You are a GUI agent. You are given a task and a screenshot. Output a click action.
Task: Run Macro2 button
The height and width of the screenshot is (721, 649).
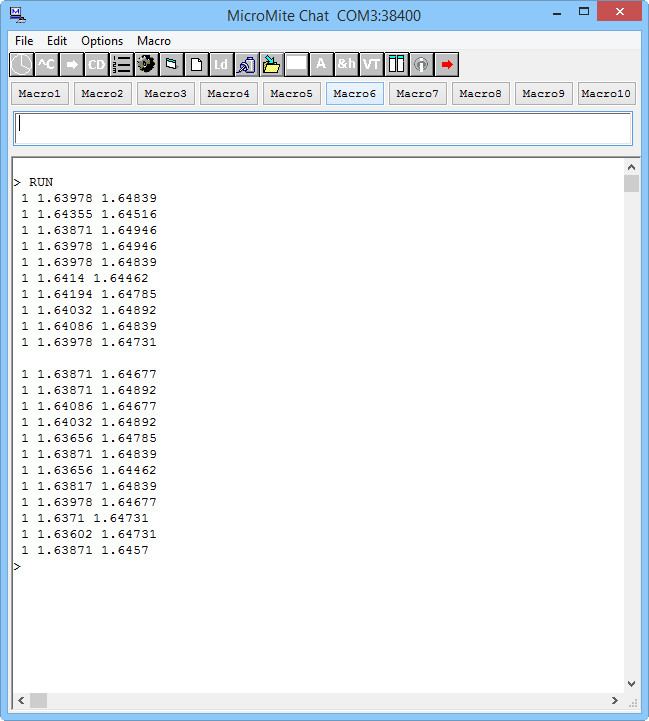[x=103, y=94]
